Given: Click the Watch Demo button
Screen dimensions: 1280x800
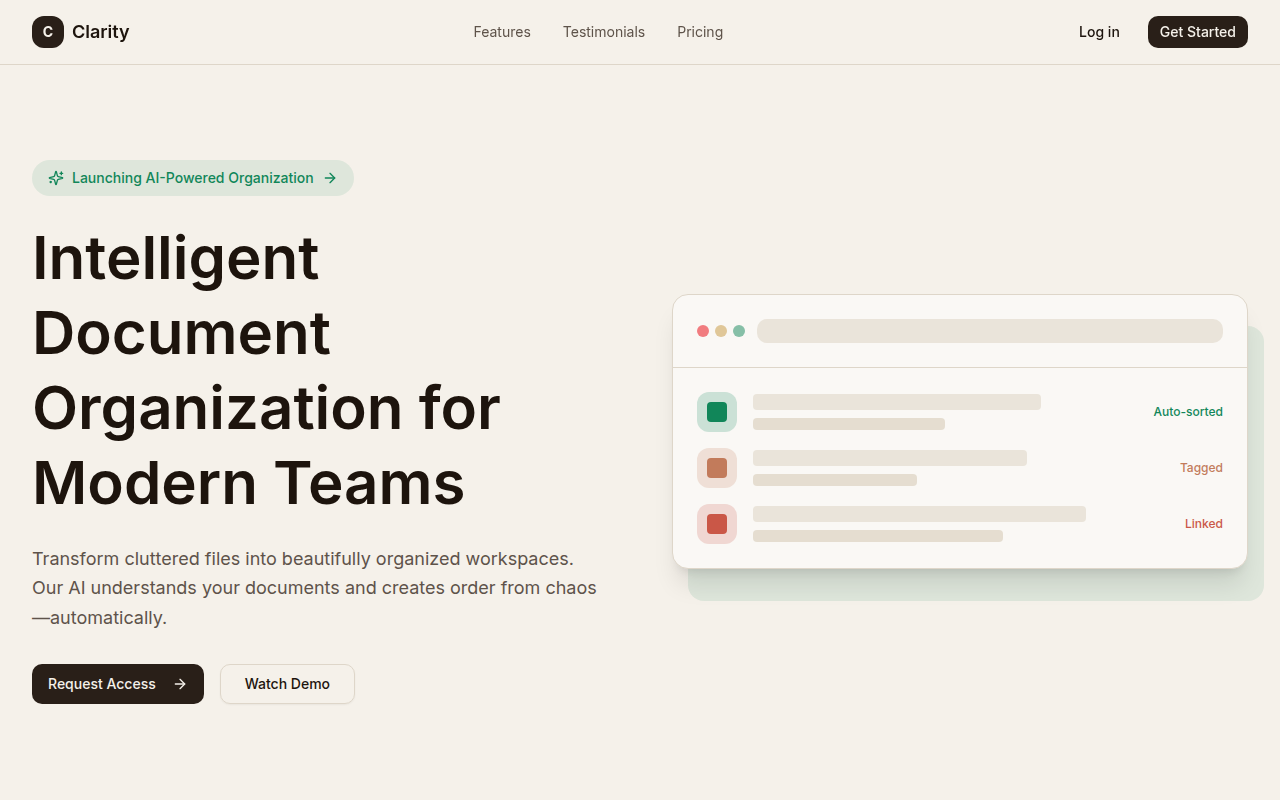Looking at the screenshot, I should (x=287, y=683).
